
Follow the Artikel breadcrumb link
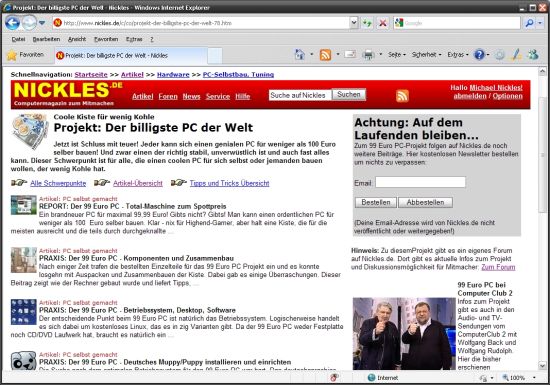(x=132, y=74)
